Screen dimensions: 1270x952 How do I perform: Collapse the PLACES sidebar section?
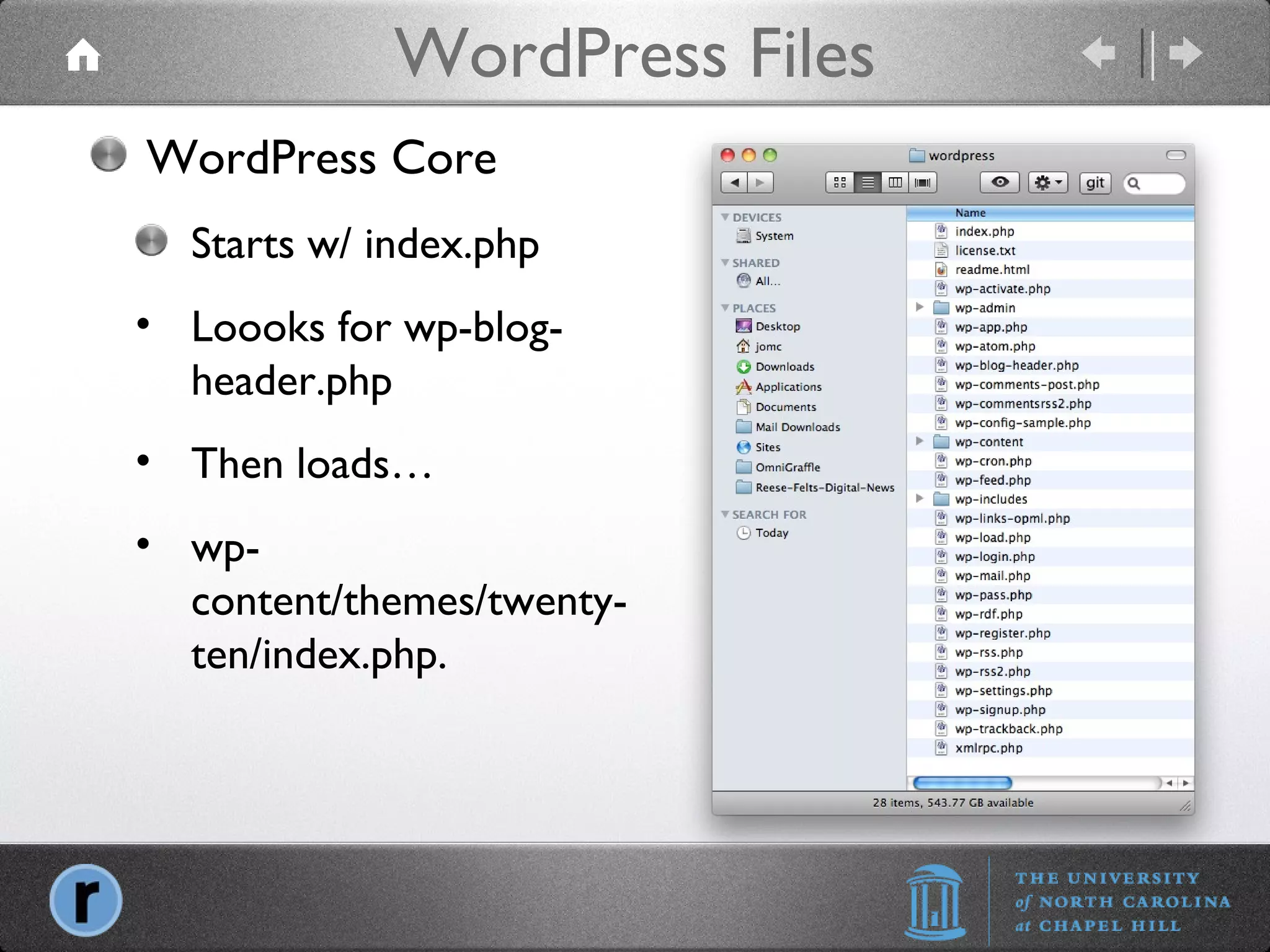point(725,307)
